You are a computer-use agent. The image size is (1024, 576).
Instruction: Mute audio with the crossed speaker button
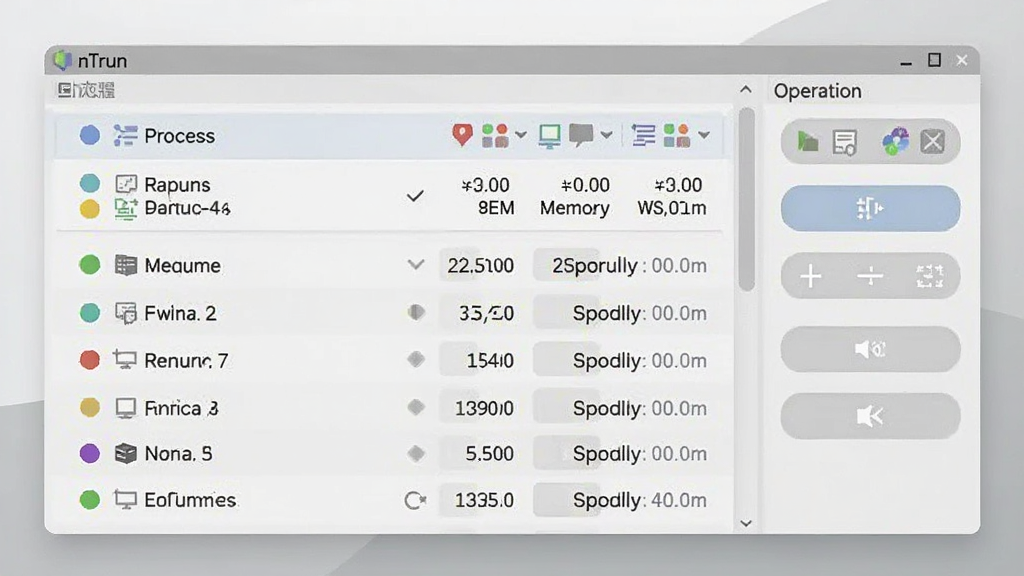point(871,415)
